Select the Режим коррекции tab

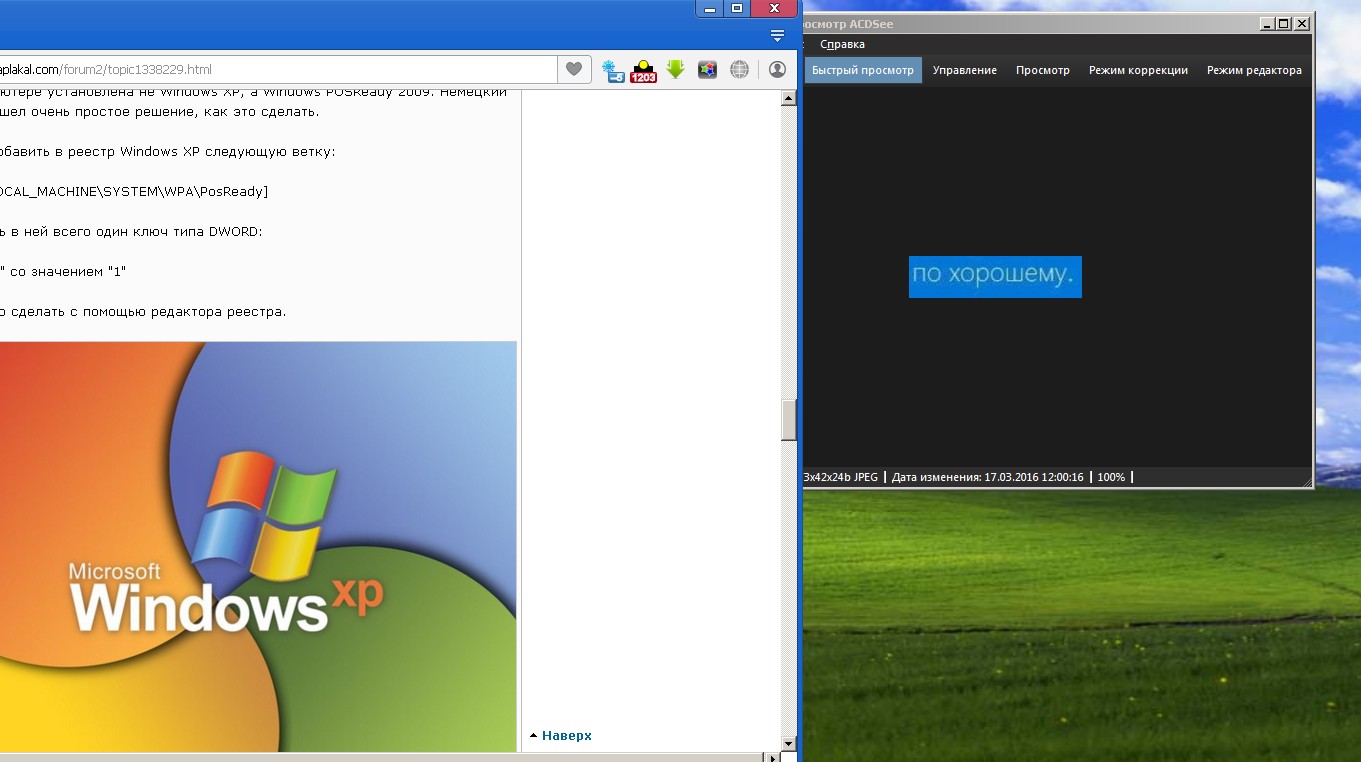(x=1138, y=70)
